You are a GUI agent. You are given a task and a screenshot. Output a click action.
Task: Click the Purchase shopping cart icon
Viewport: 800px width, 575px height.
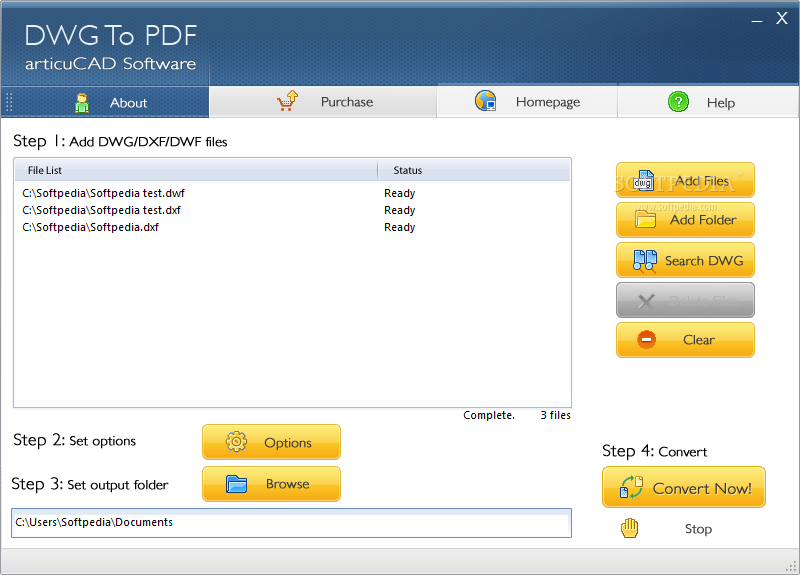point(288,101)
